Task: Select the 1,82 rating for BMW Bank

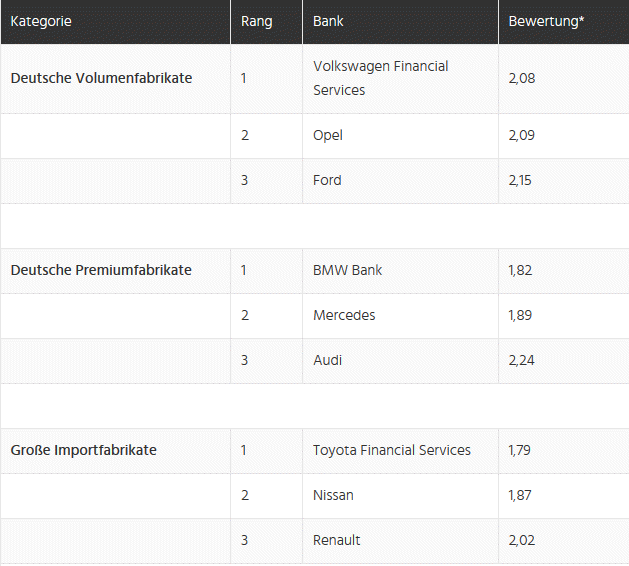Action: click(520, 271)
